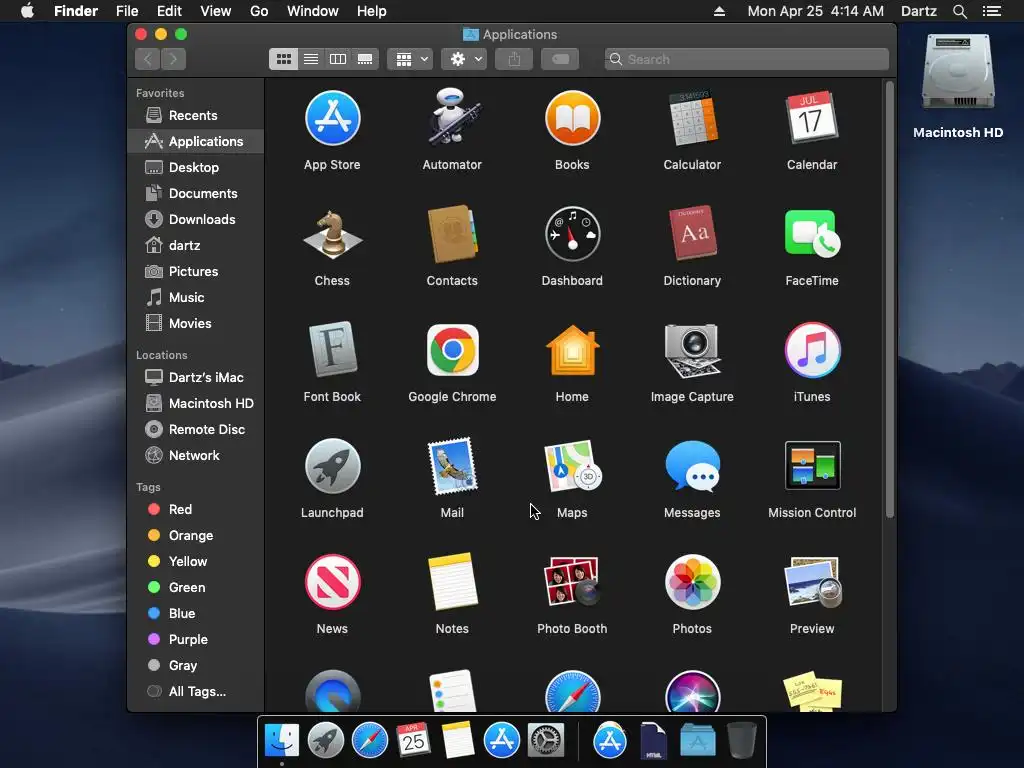1024x768 pixels.
Task: Select the Photos app icon
Action: 692,582
